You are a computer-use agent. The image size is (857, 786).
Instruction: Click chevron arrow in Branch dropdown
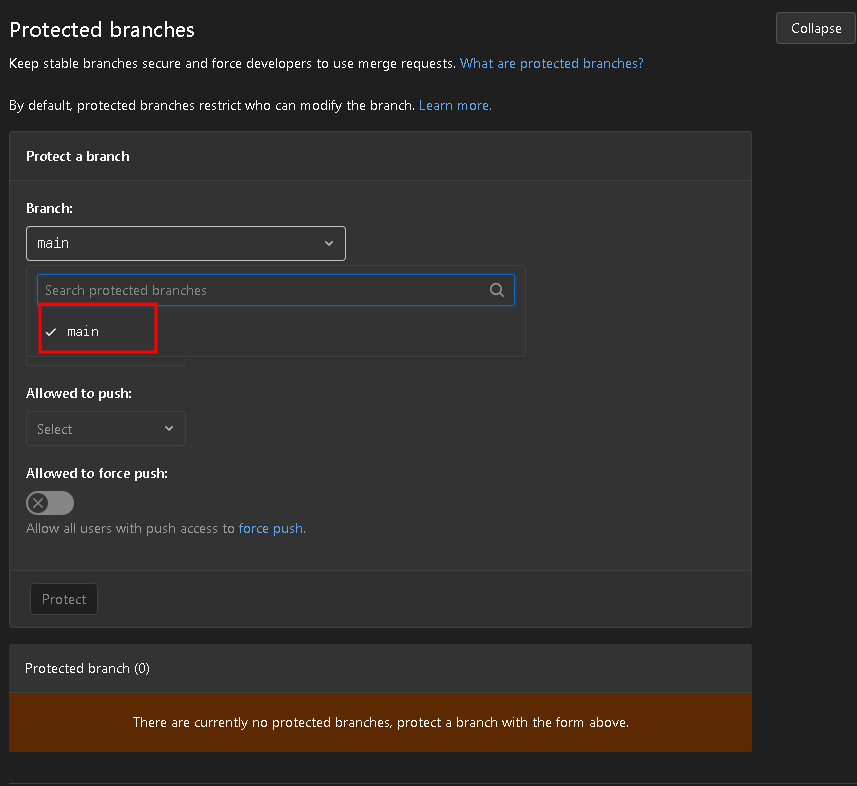[x=328, y=243]
